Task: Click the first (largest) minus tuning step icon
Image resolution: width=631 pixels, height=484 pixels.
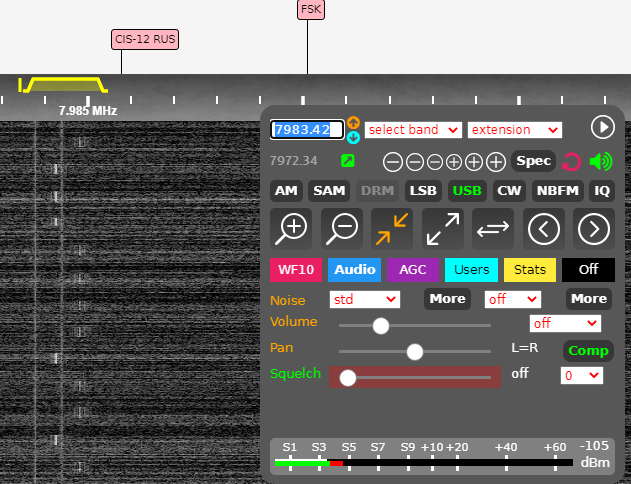Action: click(393, 162)
